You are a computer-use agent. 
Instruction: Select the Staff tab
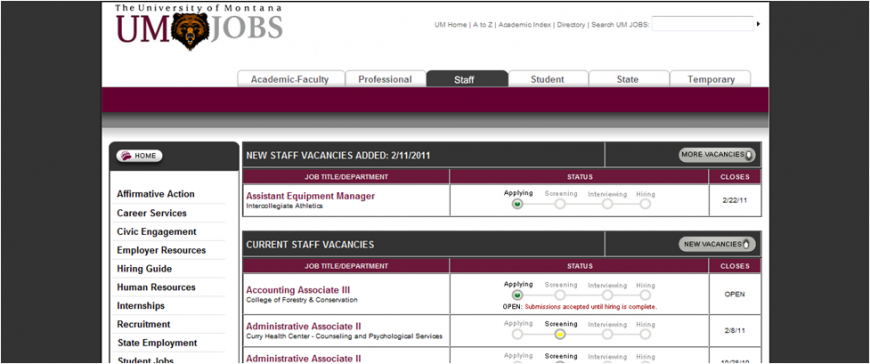pos(467,79)
